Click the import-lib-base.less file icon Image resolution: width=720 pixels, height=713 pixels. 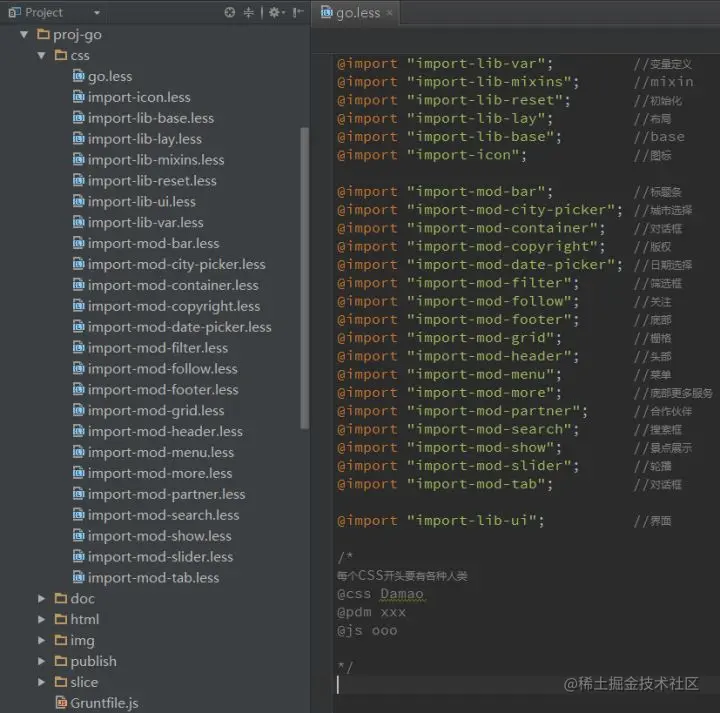(79, 118)
